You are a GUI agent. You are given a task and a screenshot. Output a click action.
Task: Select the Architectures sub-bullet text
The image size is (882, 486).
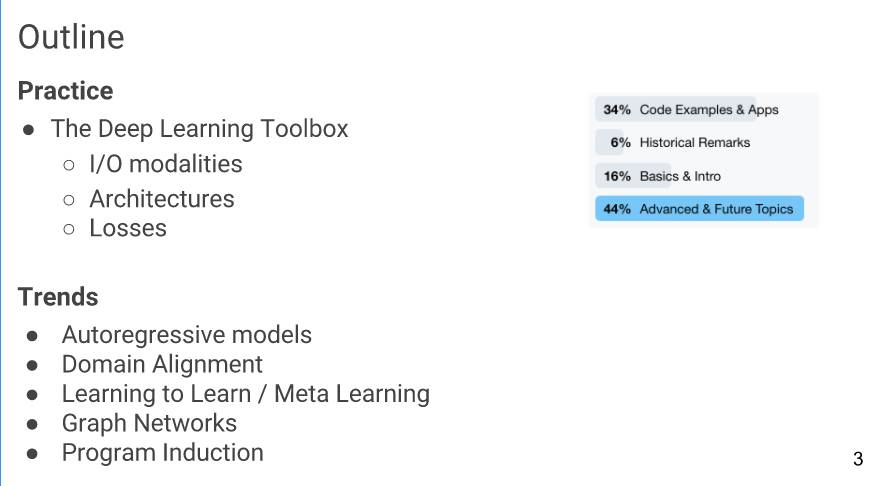pos(161,199)
